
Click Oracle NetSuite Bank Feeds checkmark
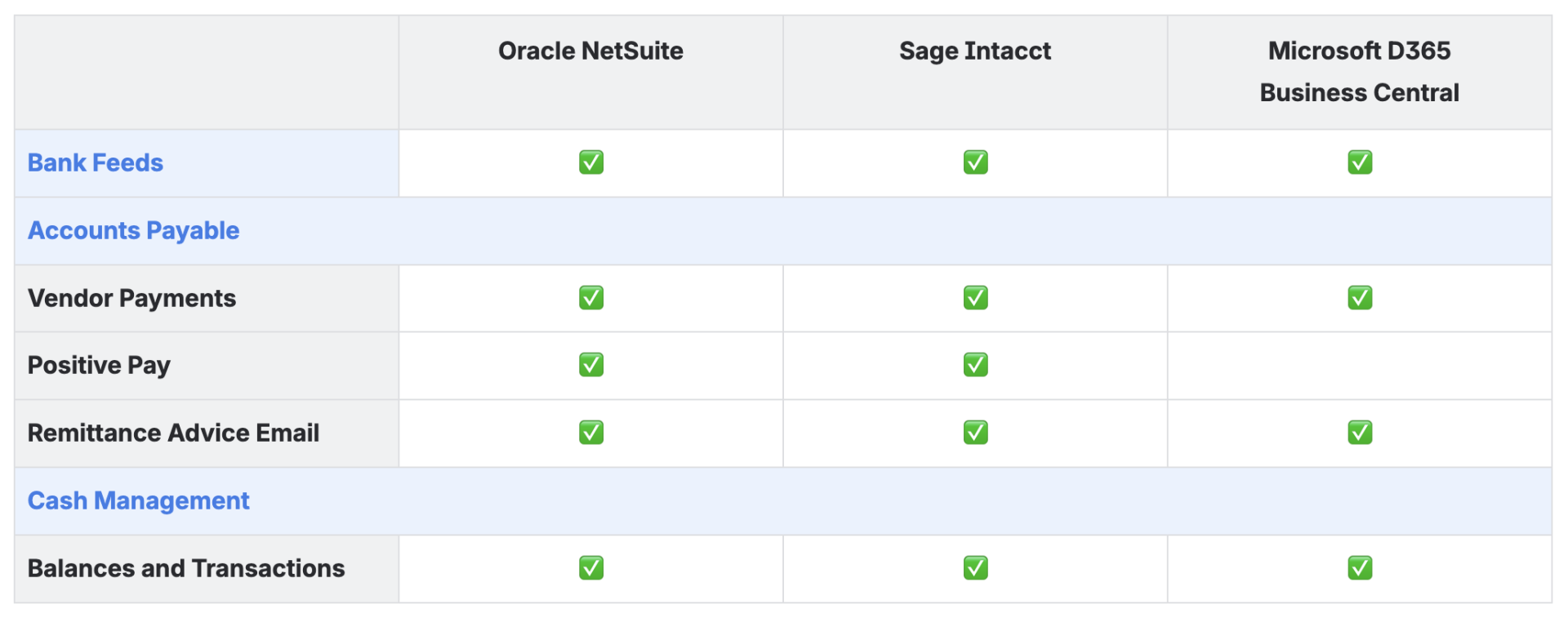(x=591, y=162)
